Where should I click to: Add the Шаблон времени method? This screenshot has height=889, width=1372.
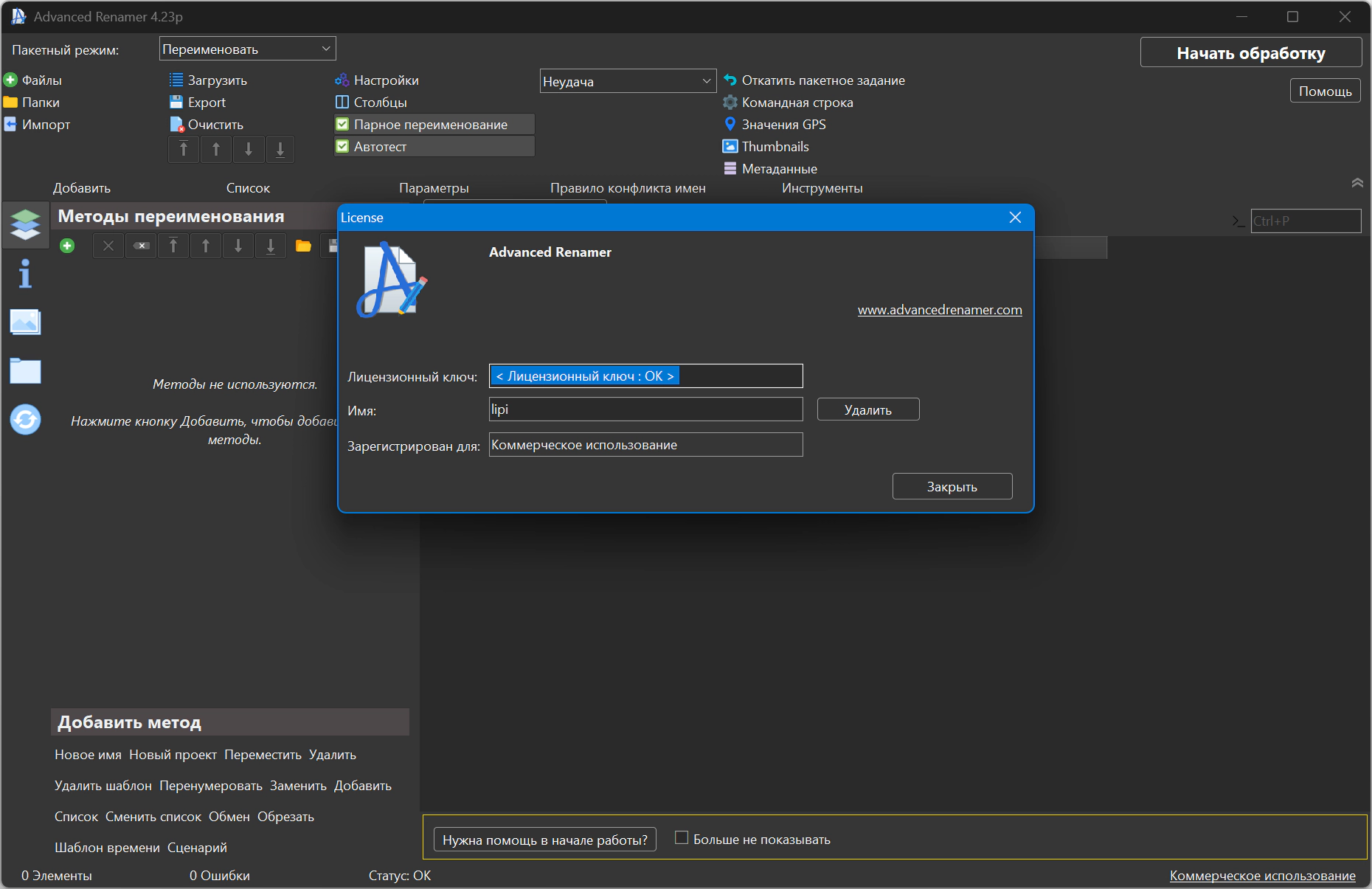tap(107, 848)
